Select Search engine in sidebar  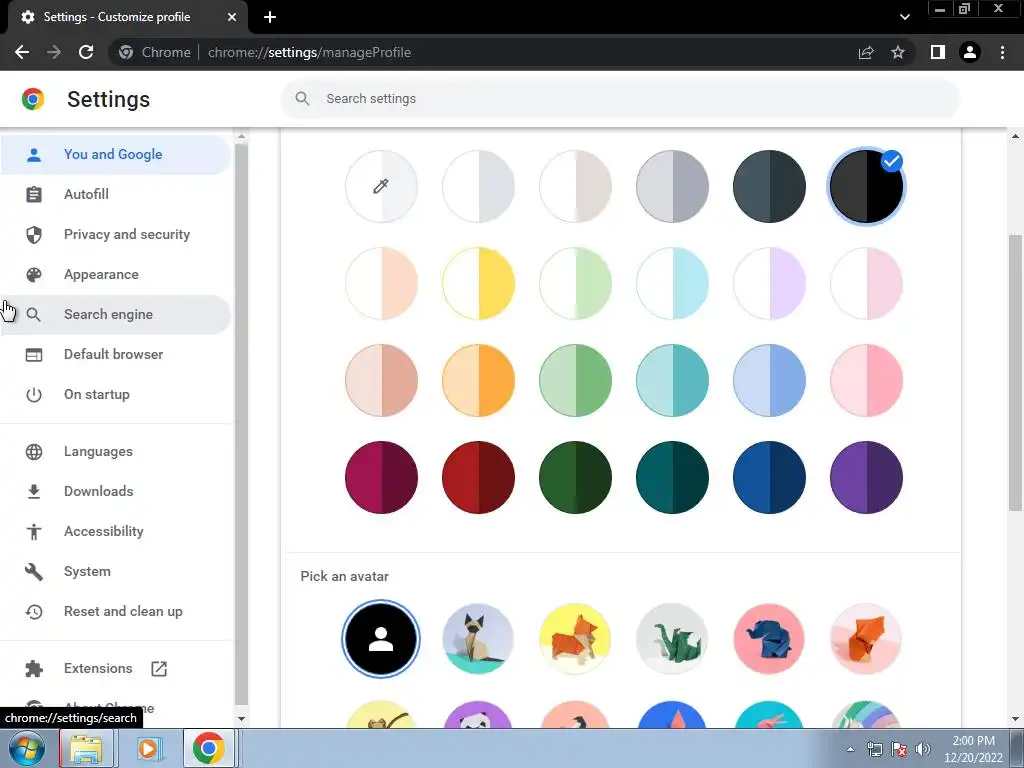pos(116,314)
